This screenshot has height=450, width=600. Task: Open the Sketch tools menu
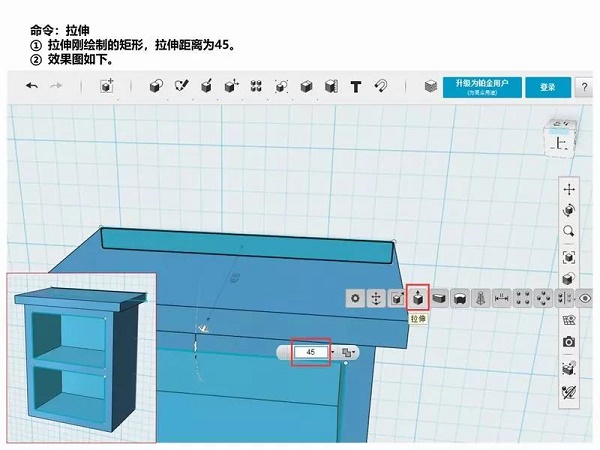coord(181,87)
